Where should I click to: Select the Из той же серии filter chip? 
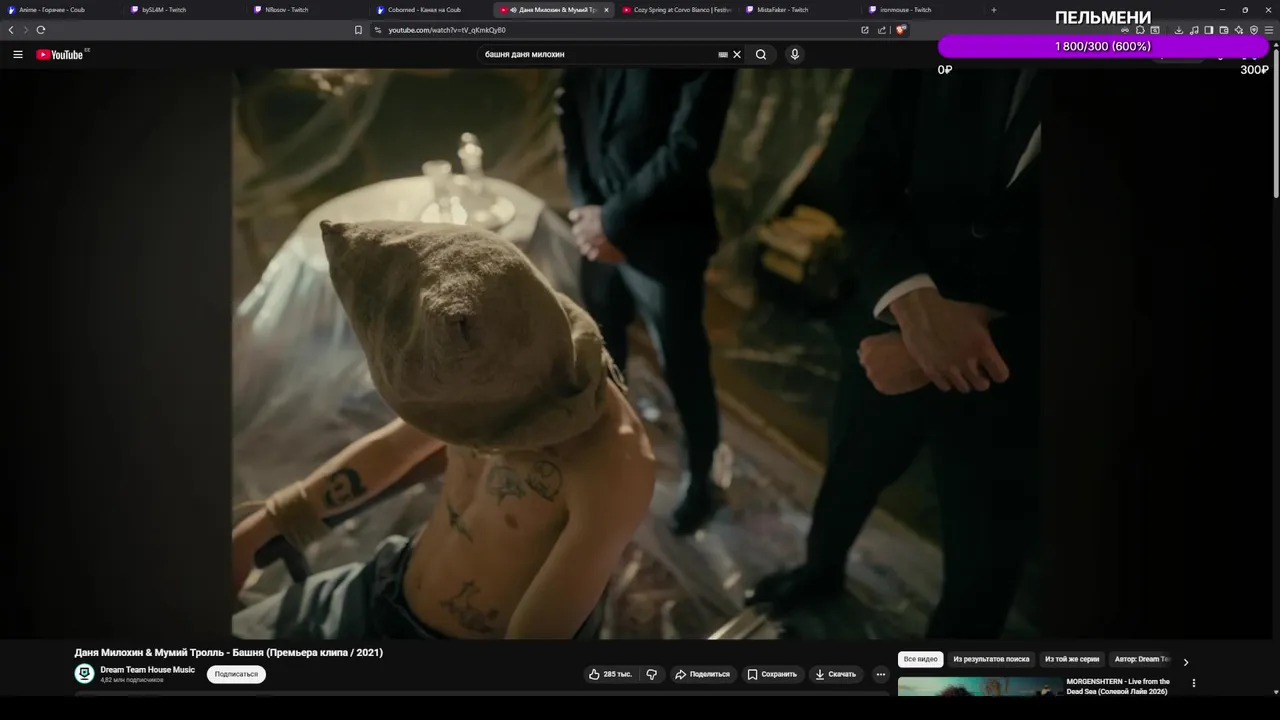pos(1072,659)
